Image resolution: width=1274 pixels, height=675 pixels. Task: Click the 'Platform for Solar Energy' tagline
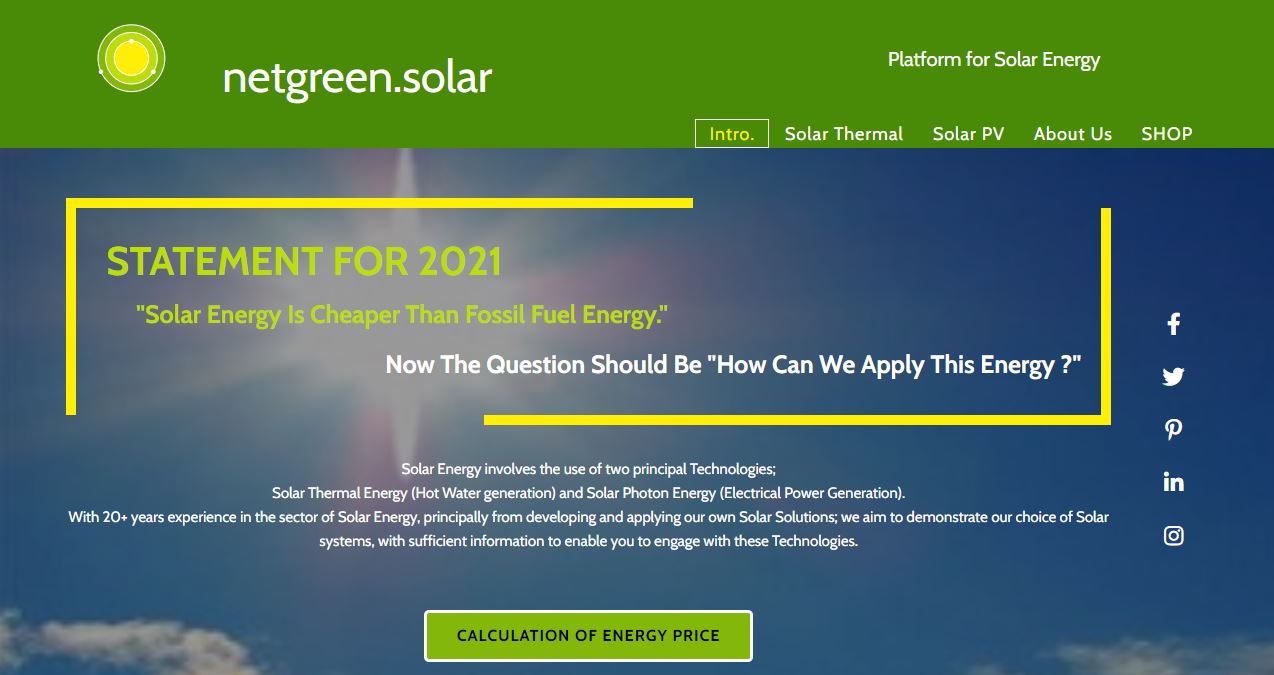click(994, 60)
